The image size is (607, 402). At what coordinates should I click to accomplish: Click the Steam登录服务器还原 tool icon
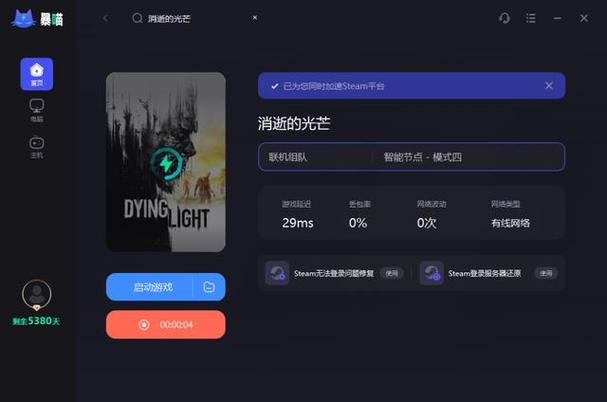pyautogui.click(x=432, y=273)
